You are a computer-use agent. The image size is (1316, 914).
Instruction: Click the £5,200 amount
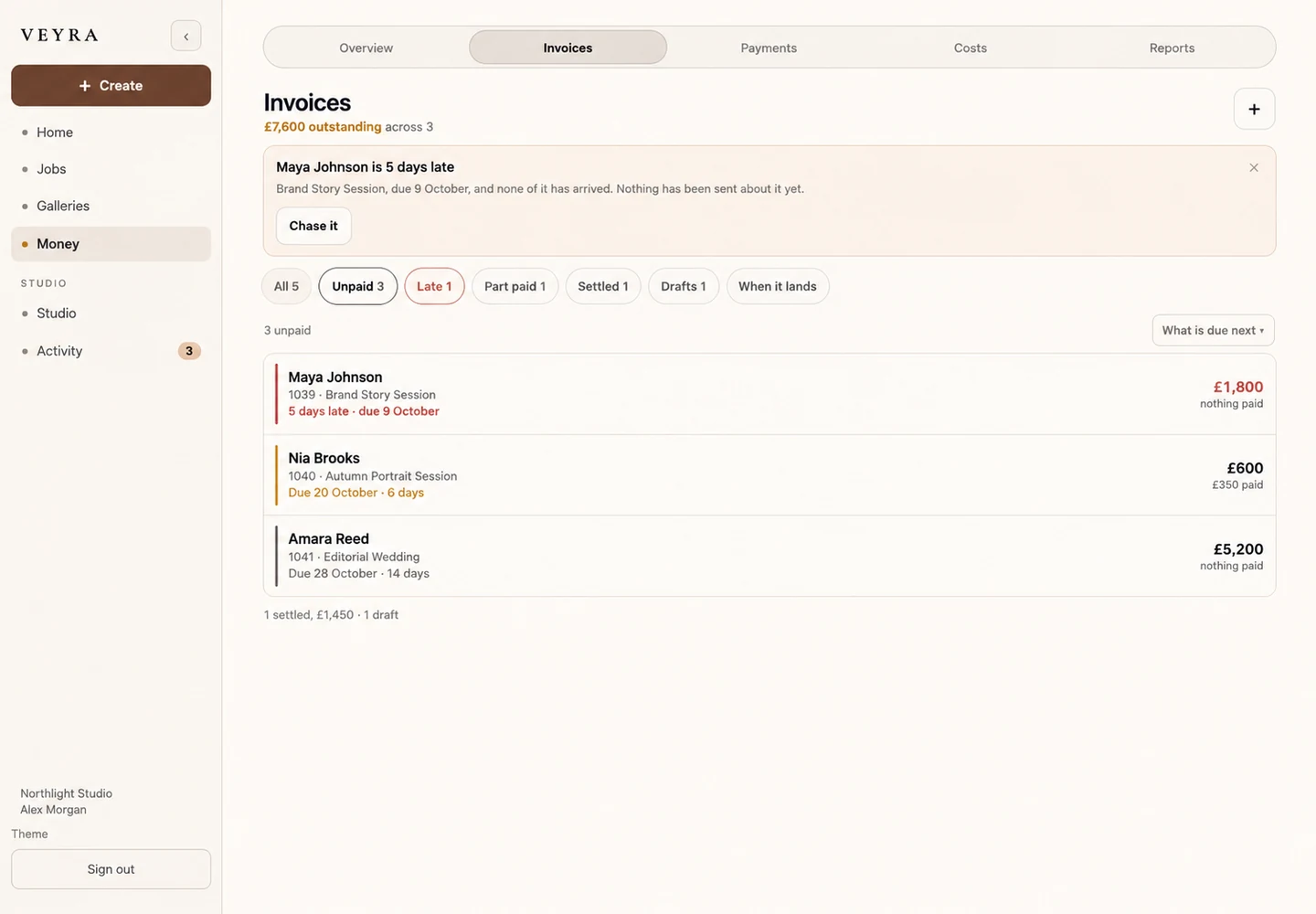[x=1238, y=549]
